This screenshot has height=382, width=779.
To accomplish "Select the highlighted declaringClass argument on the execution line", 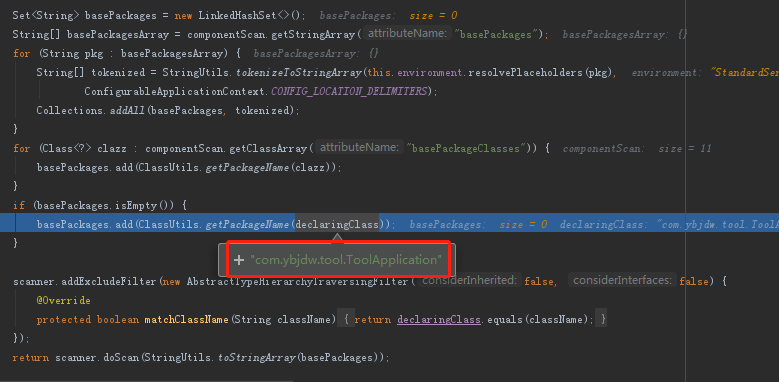I will (x=337, y=225).
